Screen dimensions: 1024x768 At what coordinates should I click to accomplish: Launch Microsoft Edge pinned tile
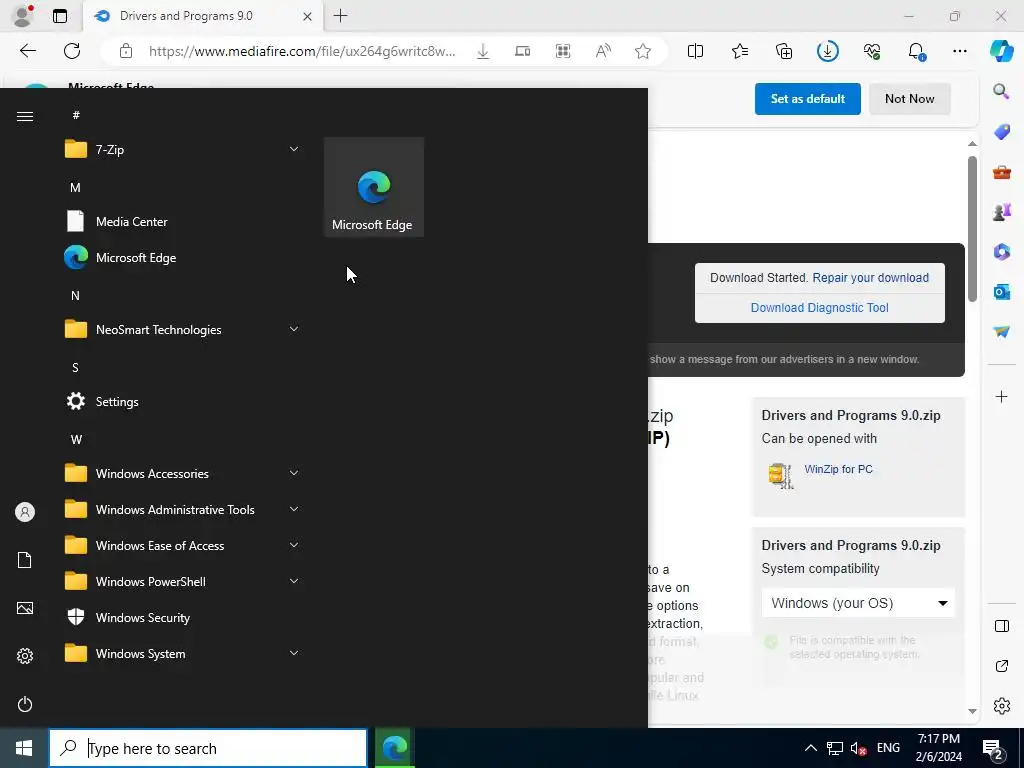[x=374, y=187]
